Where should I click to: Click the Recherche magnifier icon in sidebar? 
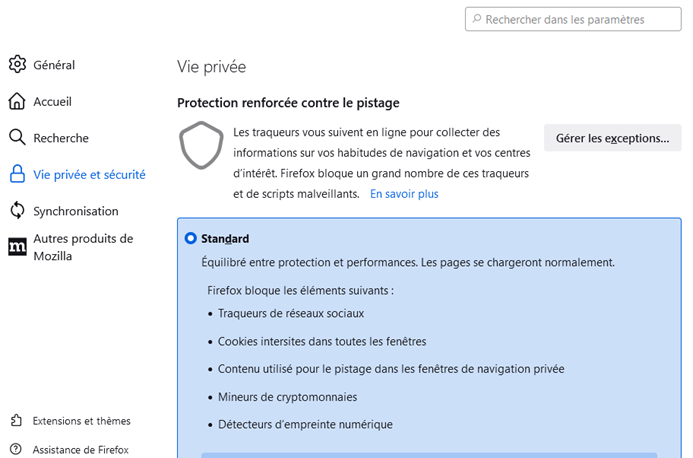click(x=17, y=138)
